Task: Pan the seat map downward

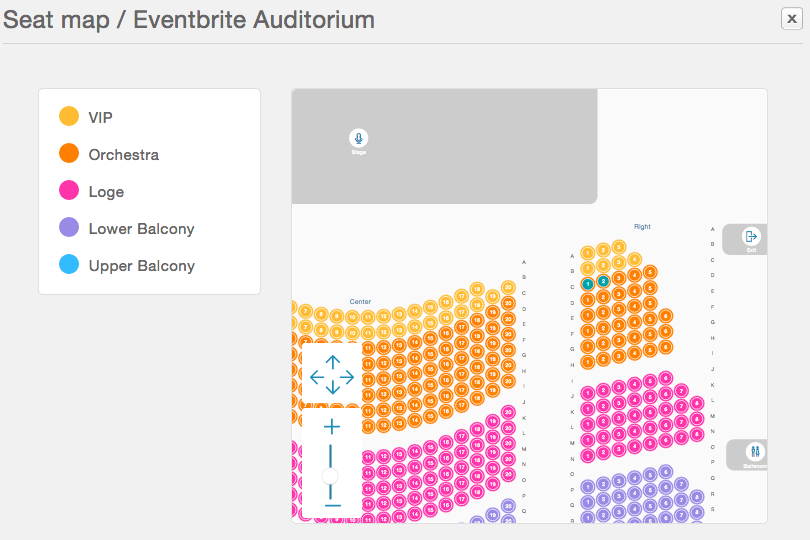Action: point(333,388)
